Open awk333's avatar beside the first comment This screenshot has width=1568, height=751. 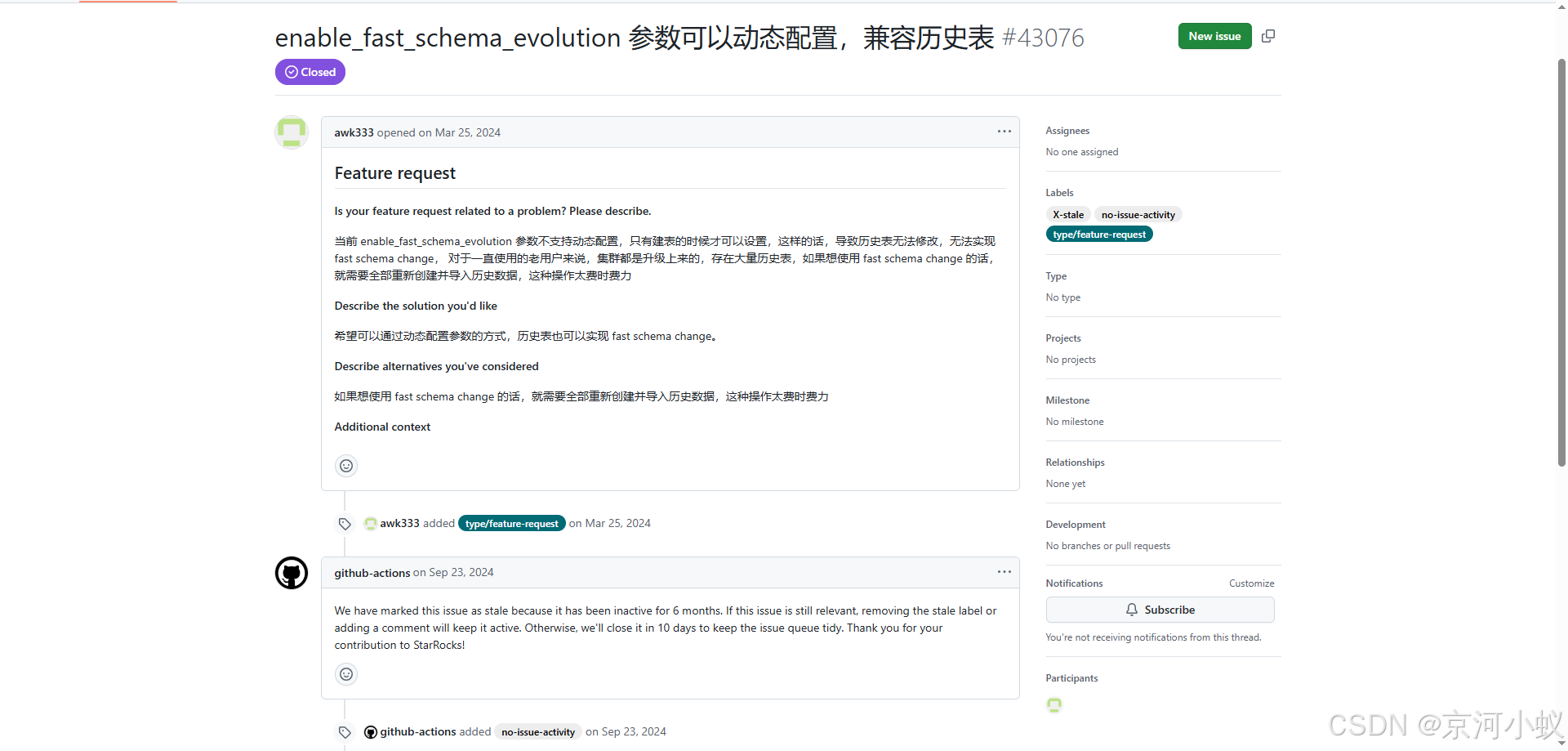point(292,132)
